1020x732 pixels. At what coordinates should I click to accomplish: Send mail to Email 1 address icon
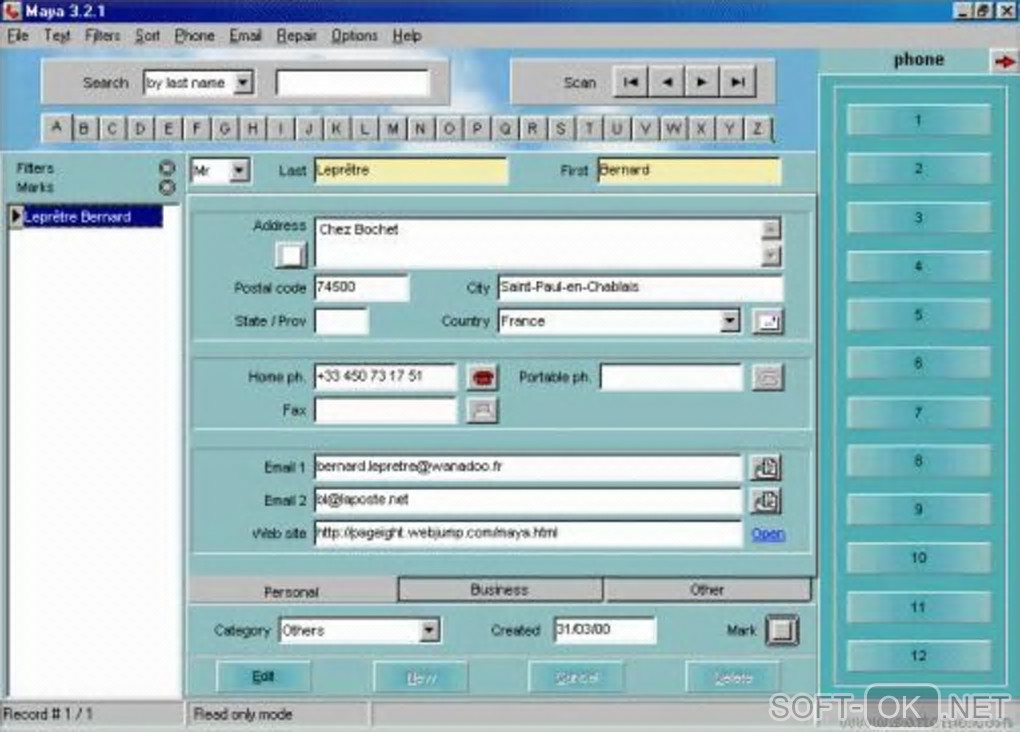pos(766,467)
